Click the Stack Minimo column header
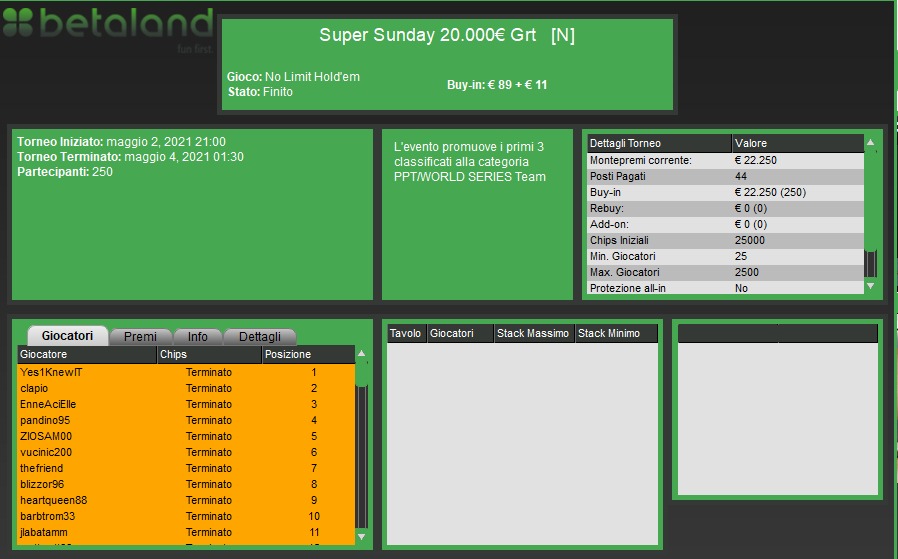Image resolution: width=898 pixels, height=559 pixels. (616, 333)
